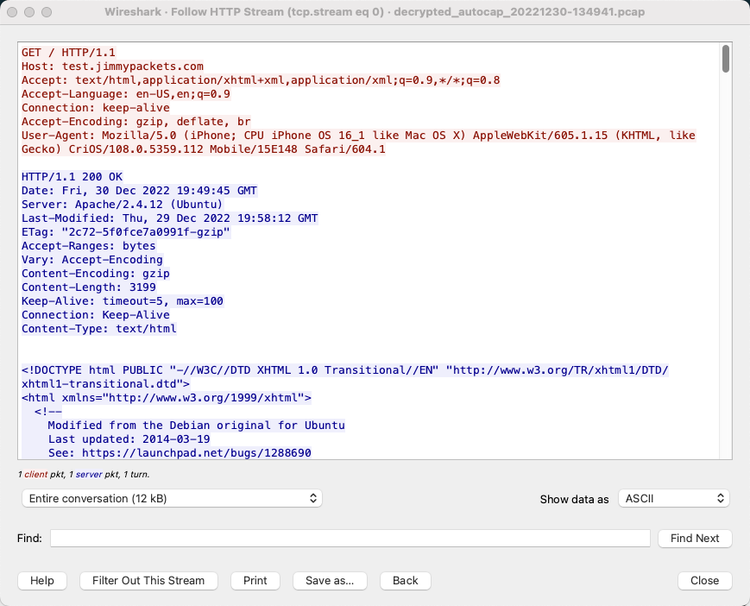The image size is (750, 606).
Task: Click the Help button
Action: click(x=42, y=581)
